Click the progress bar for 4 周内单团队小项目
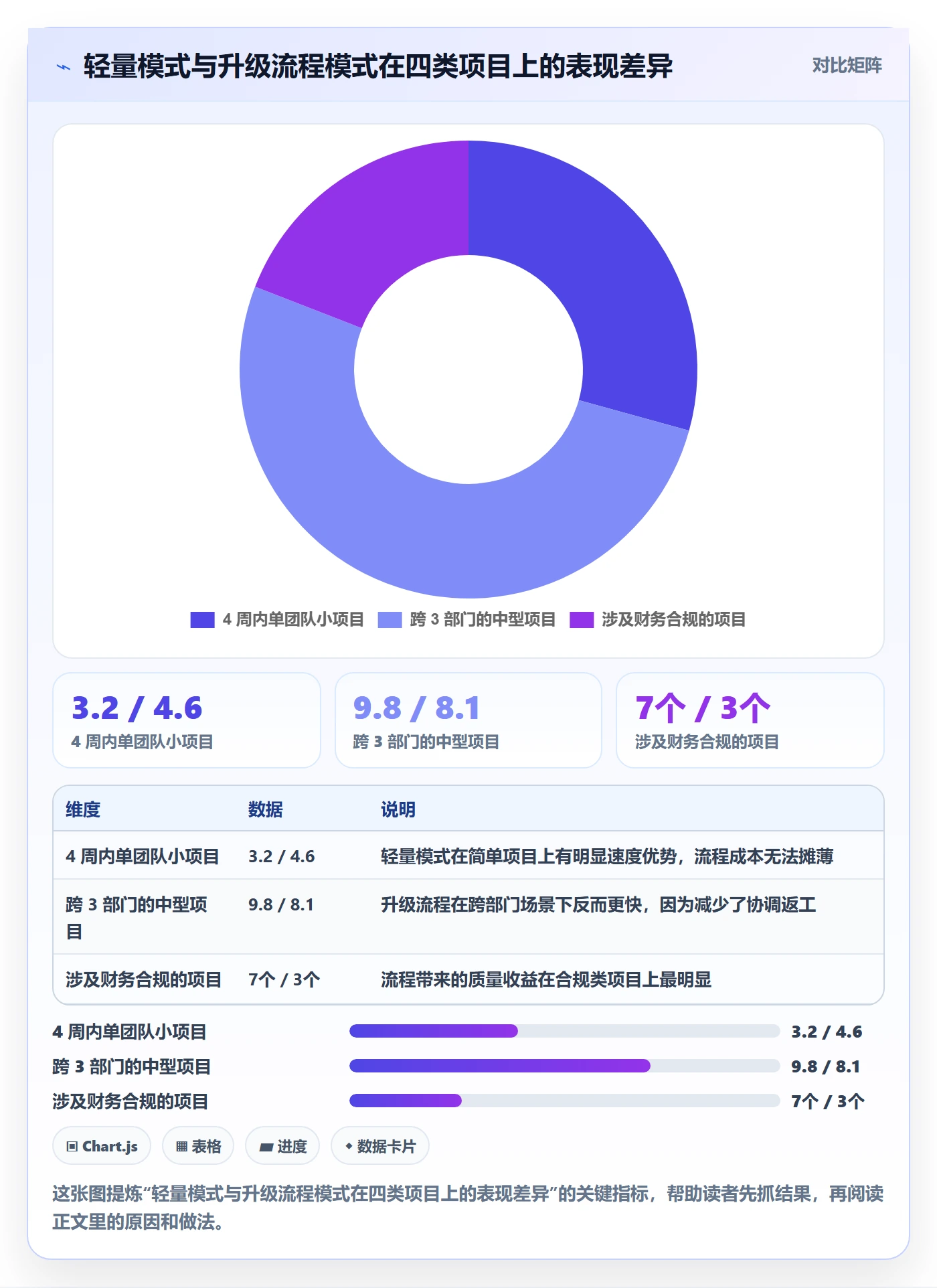This screenshot has height=1288, width=937. 565,1031
